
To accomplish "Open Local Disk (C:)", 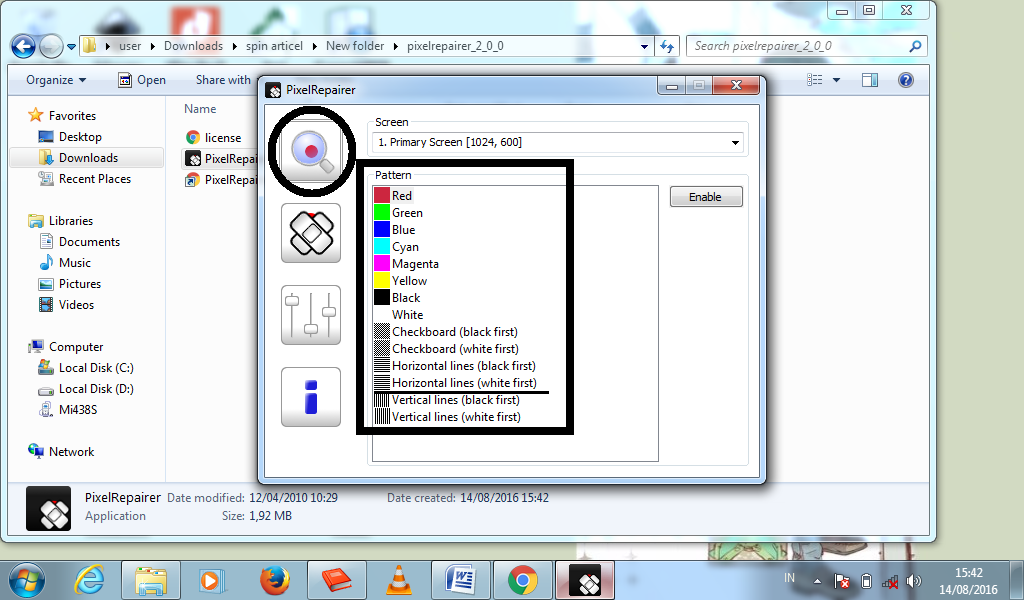I will [86, 368].
